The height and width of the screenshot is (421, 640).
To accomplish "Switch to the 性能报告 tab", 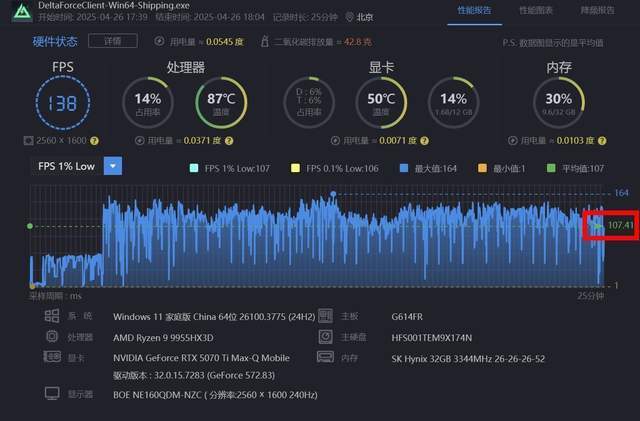I will 474,9.
